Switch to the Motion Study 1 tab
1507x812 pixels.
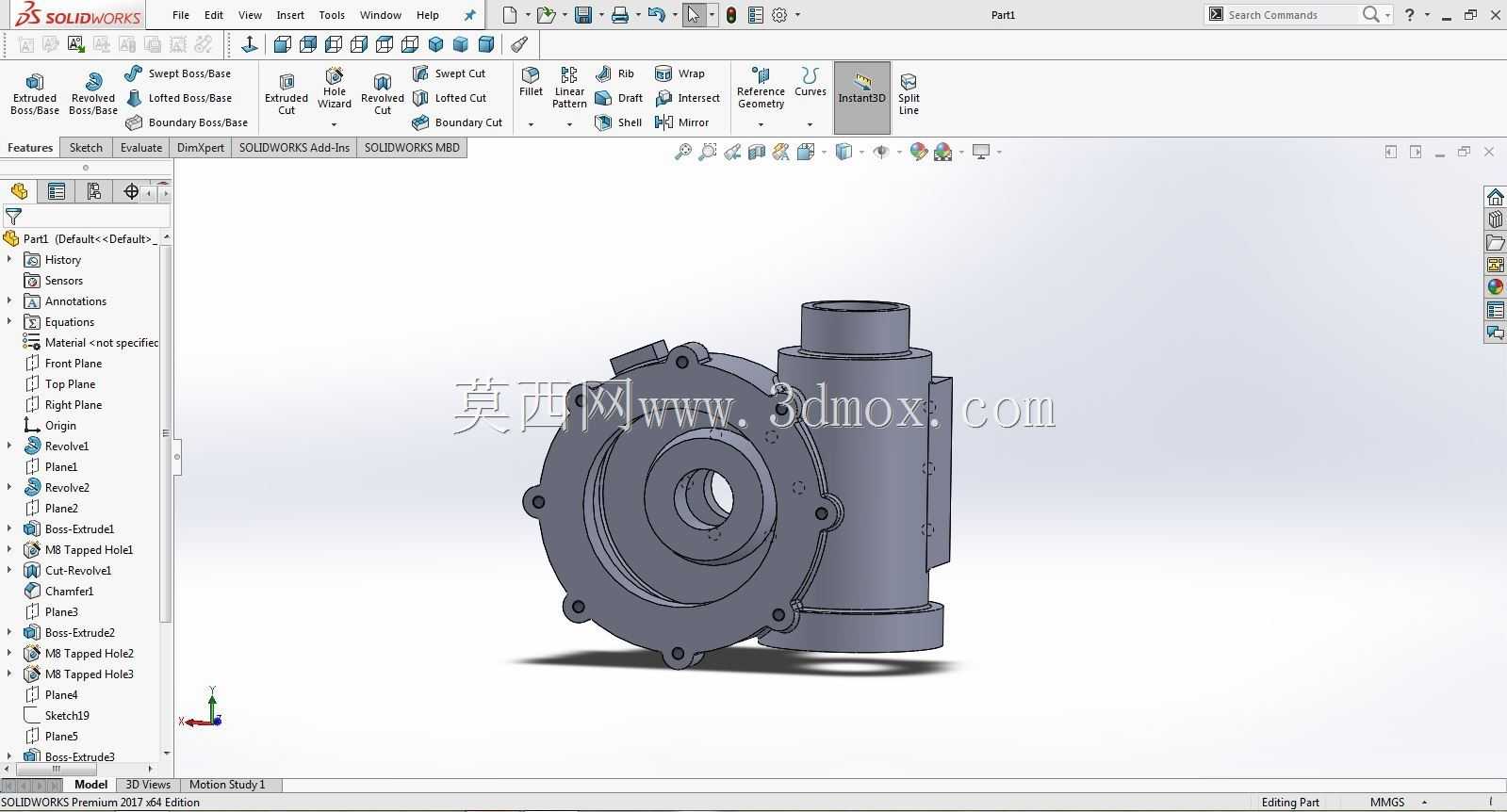point(227,785)
